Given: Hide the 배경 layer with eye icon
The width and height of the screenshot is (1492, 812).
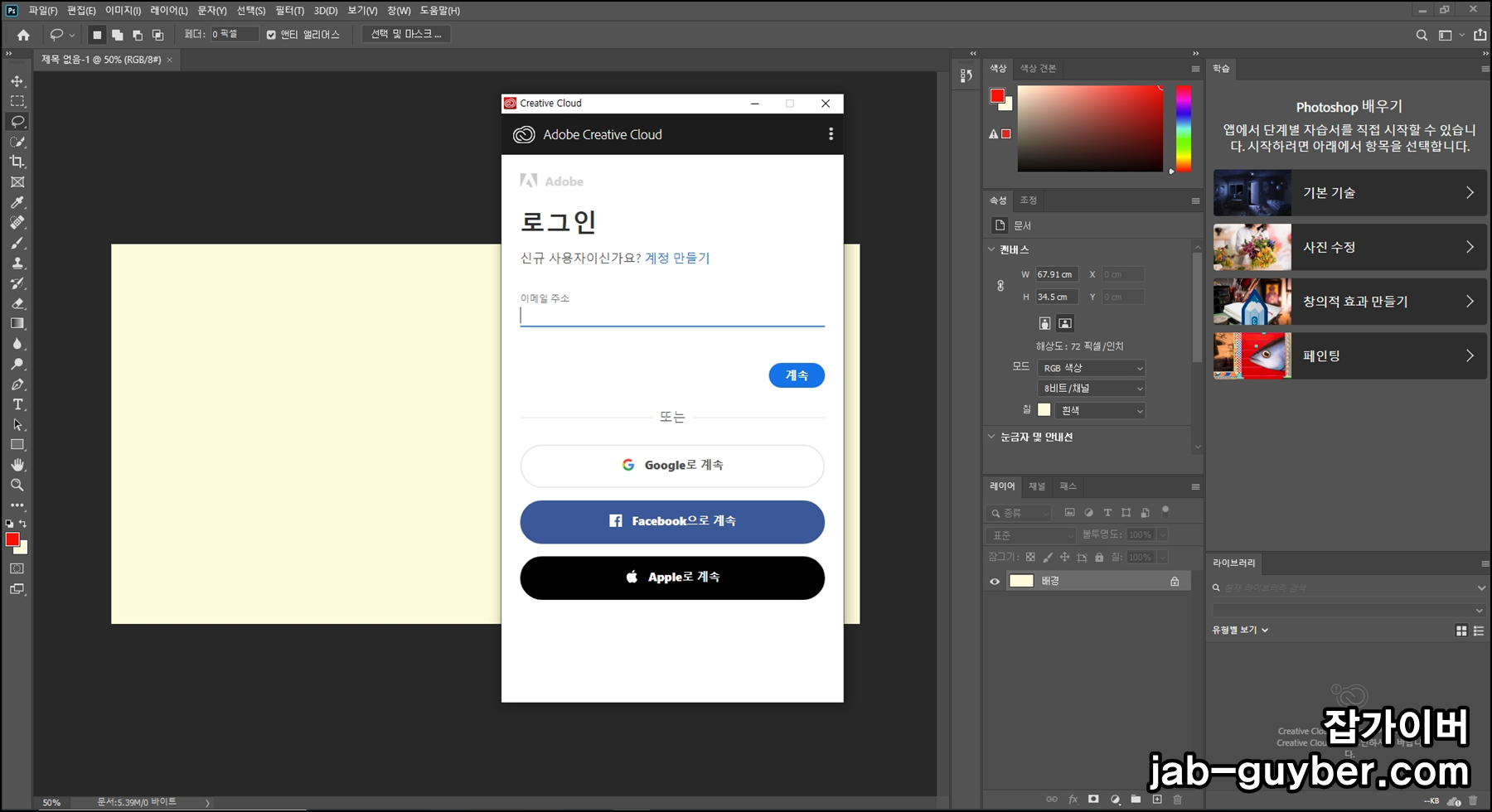Looking at the screenshot, I should pos(995,582).
